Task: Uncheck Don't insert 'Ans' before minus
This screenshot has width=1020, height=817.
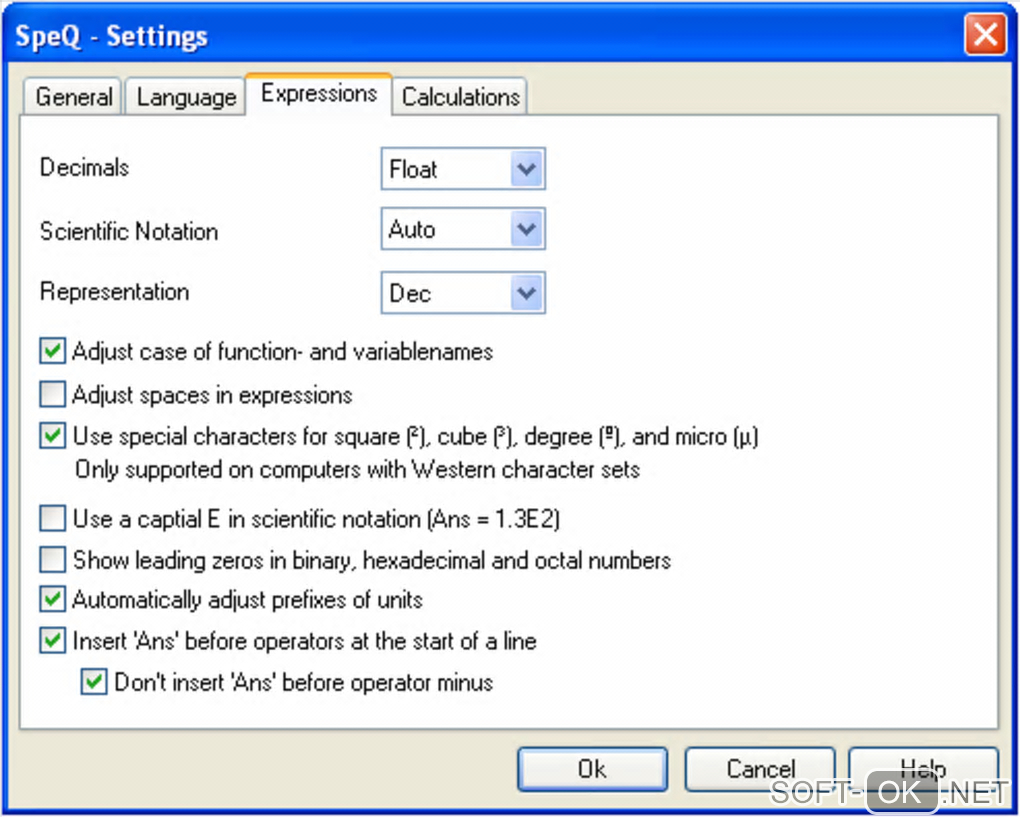Action: [94, 683]
